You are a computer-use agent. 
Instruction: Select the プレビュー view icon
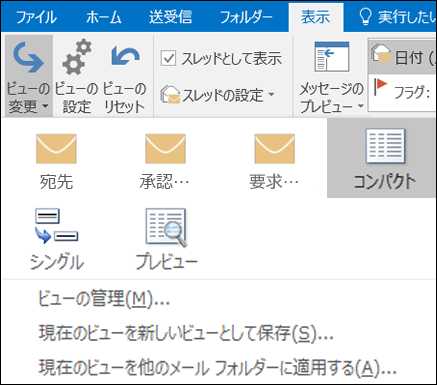click(166, 227)
